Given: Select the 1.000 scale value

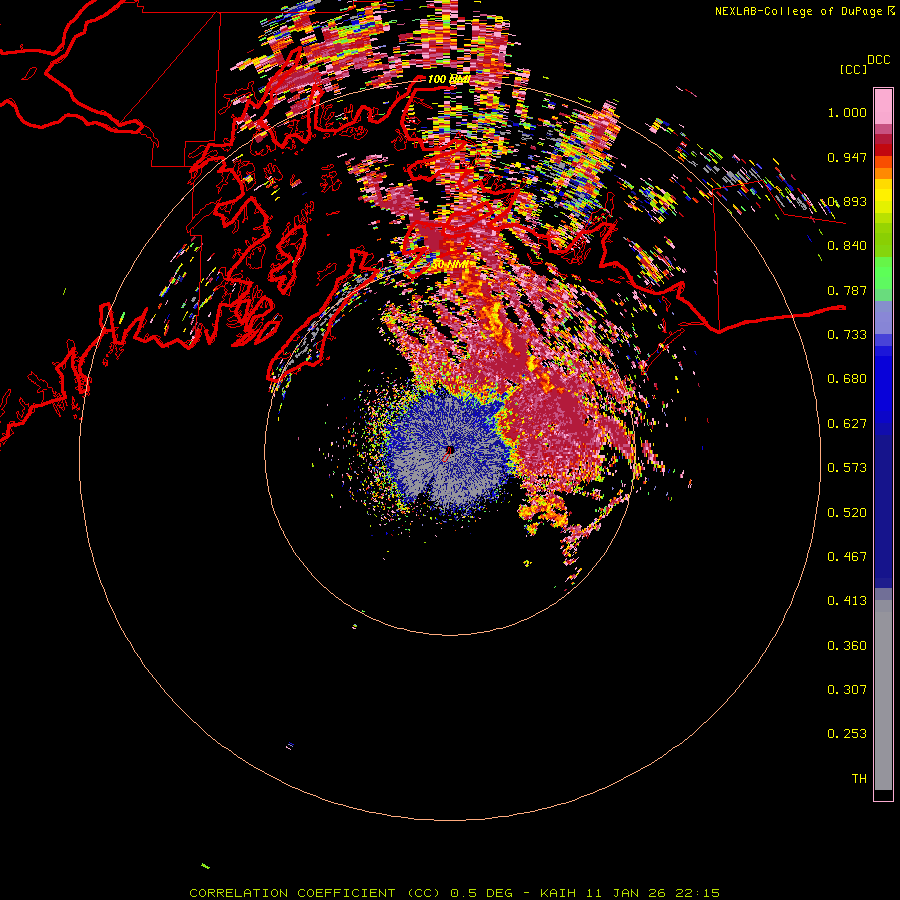Looking at the screenshot, I should [x=847, y=112].
